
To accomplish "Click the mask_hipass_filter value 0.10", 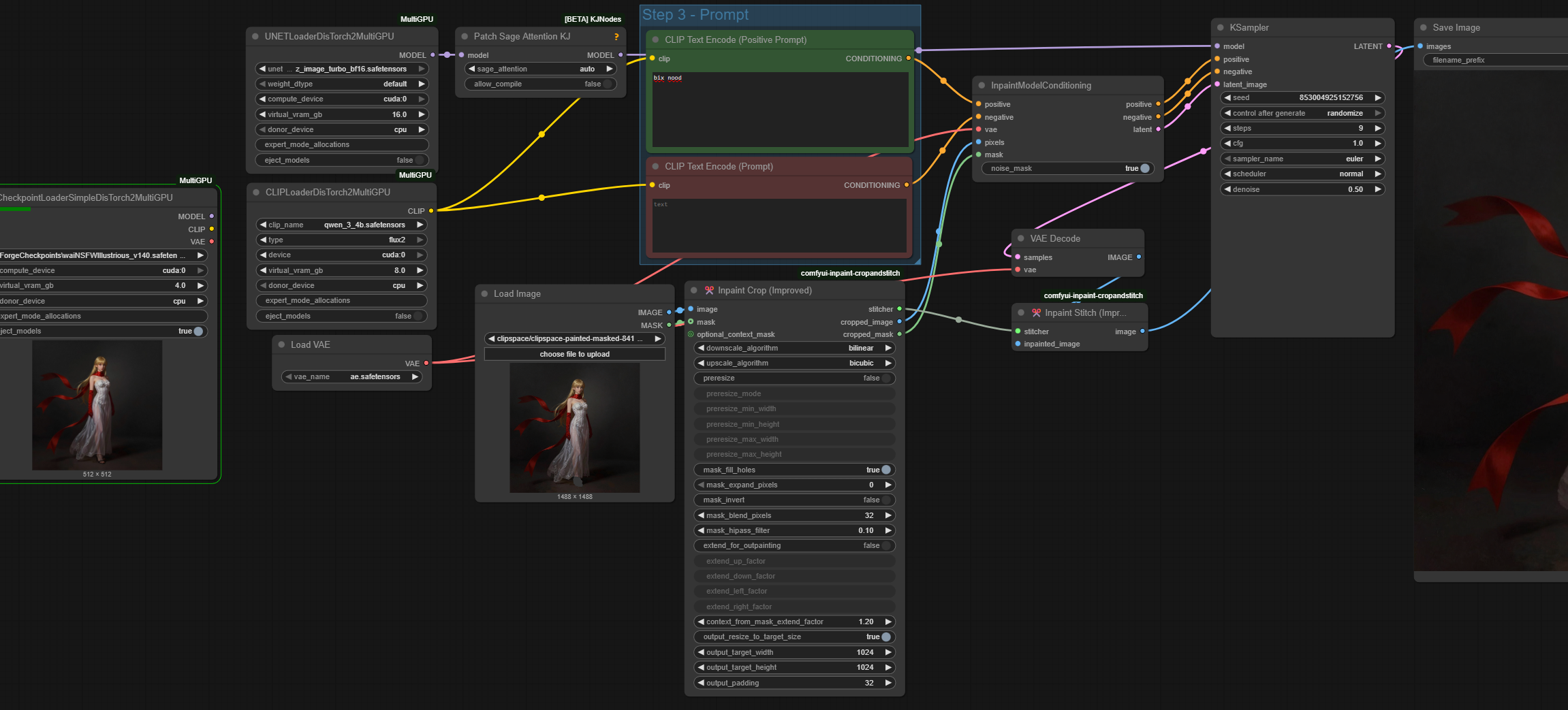I will click(x=866, y=531).
